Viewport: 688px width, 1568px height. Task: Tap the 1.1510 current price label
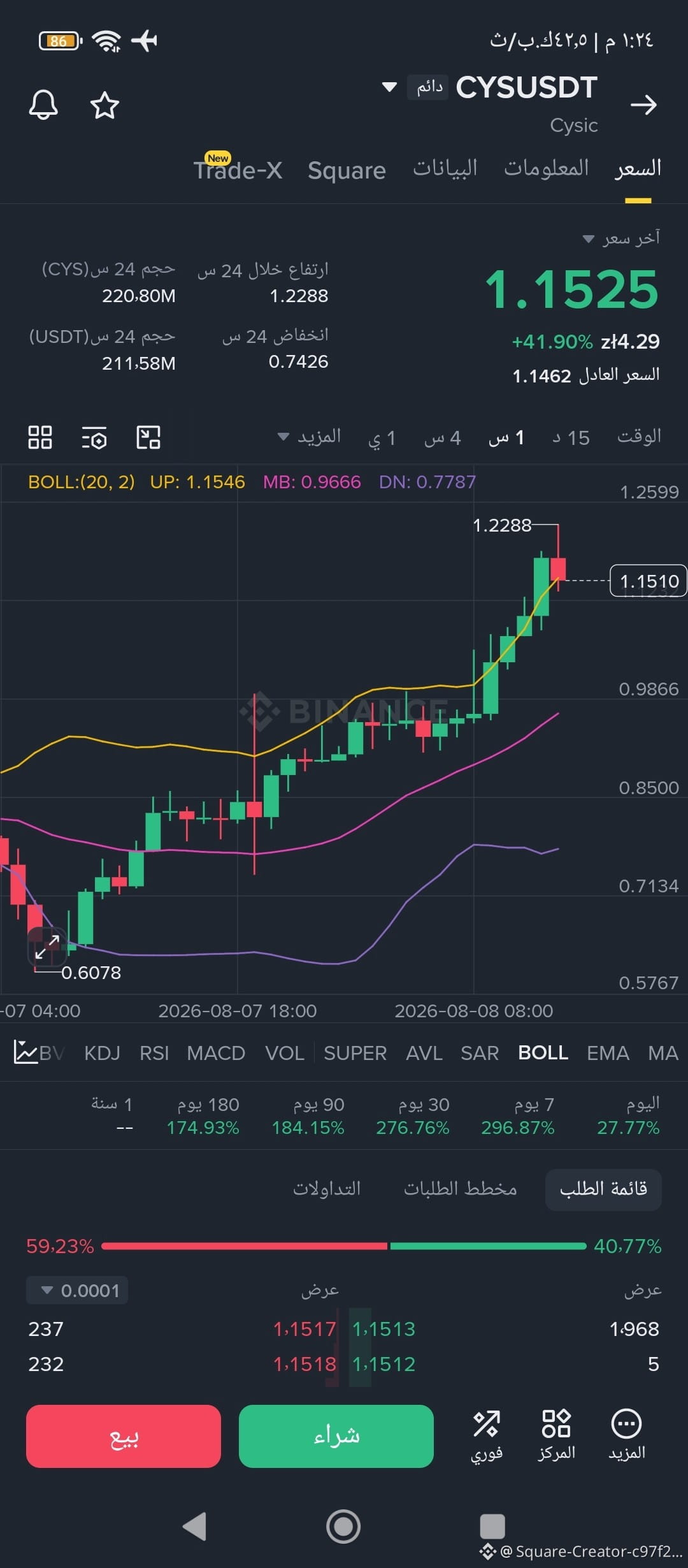coord(649,581)
